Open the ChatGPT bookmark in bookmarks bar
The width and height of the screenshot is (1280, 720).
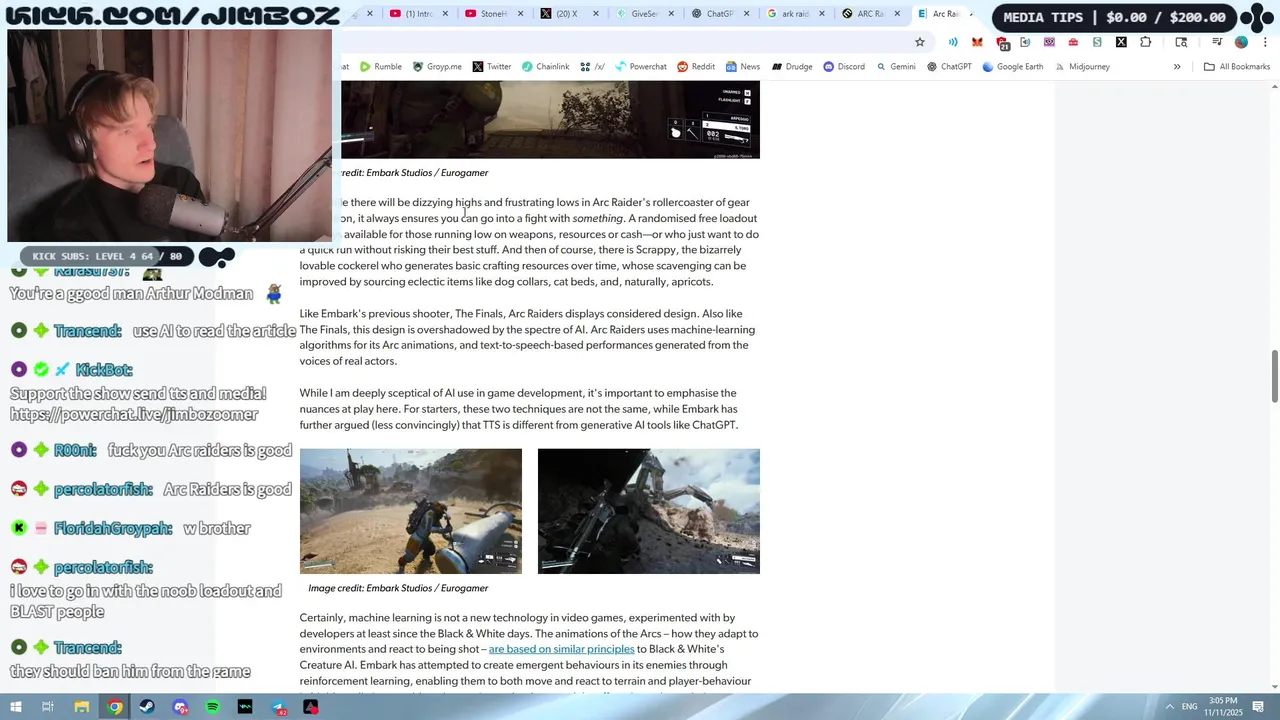949,67
